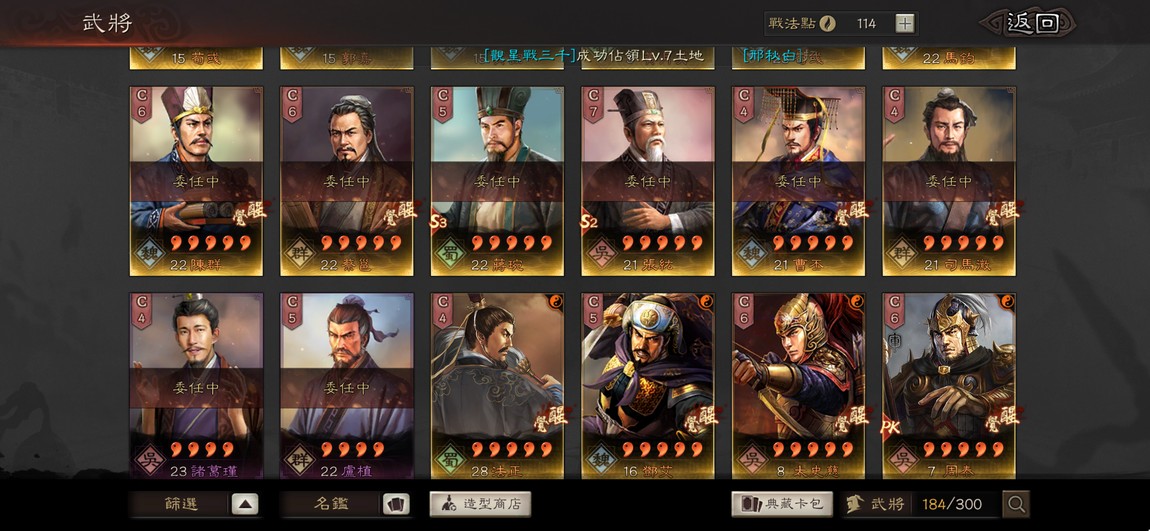Image resolution: width=1150 pixels, height=531 pixels.
Task: Select the 太史慈 archer card
Action: click(x=798, y=386)
